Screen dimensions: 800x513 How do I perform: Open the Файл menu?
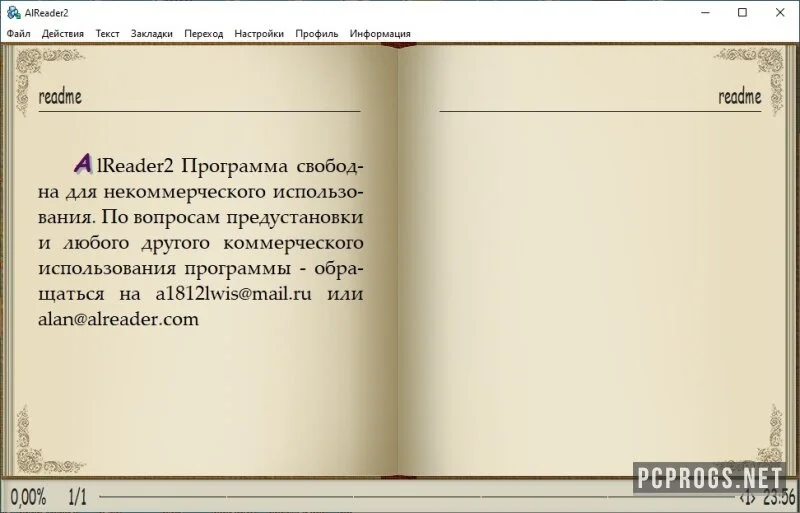click(x=18, y=34)
